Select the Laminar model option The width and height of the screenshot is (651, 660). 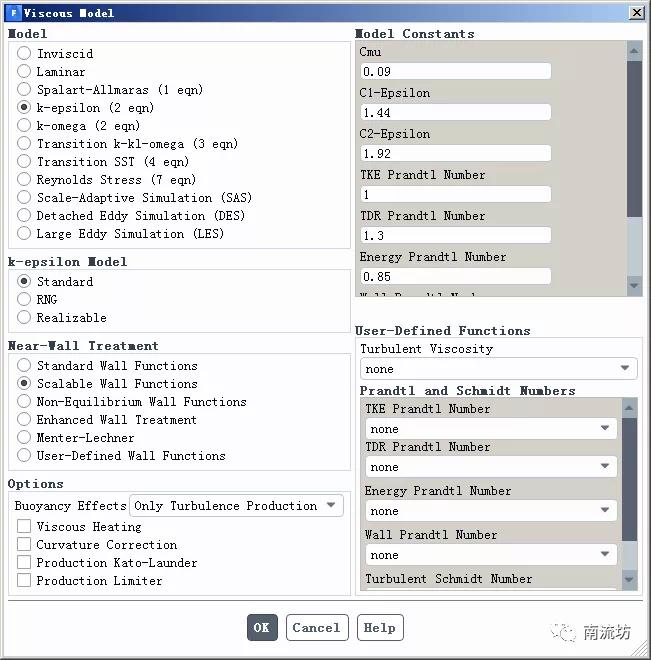[x=24, y=72]
